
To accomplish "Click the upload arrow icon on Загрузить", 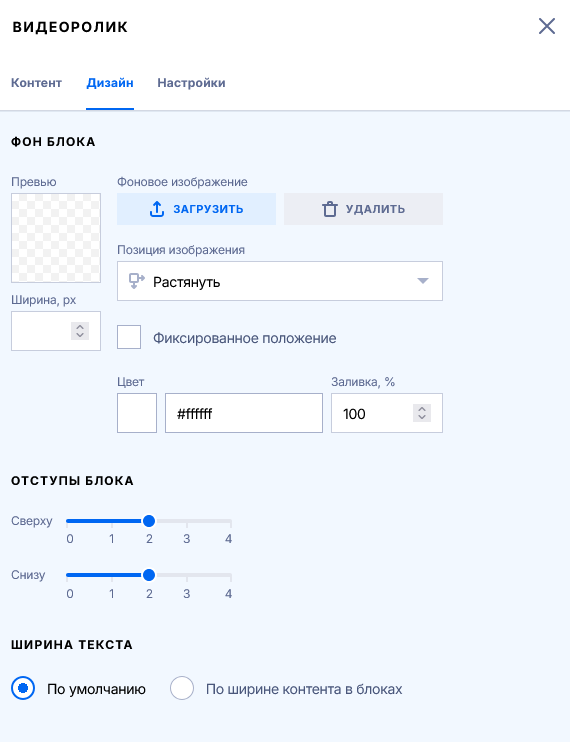I will (157, 209).
